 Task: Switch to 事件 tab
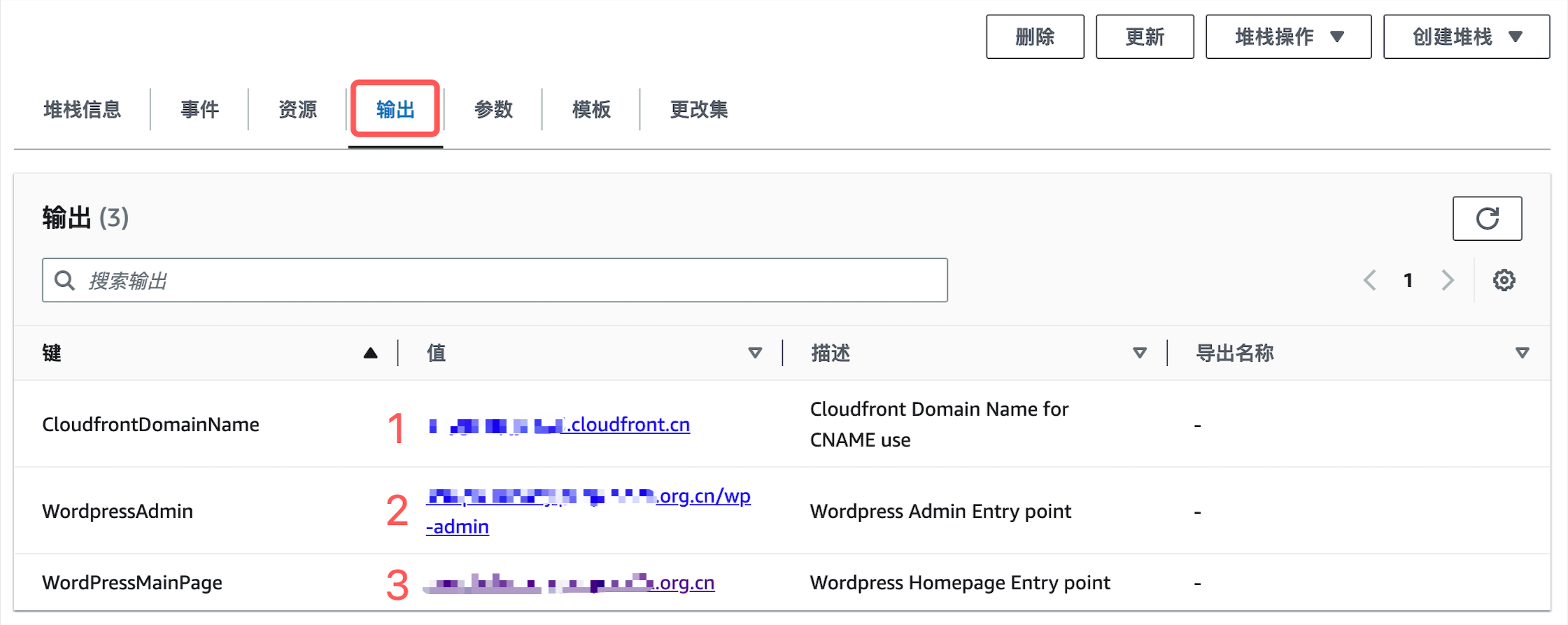[199, 110]
